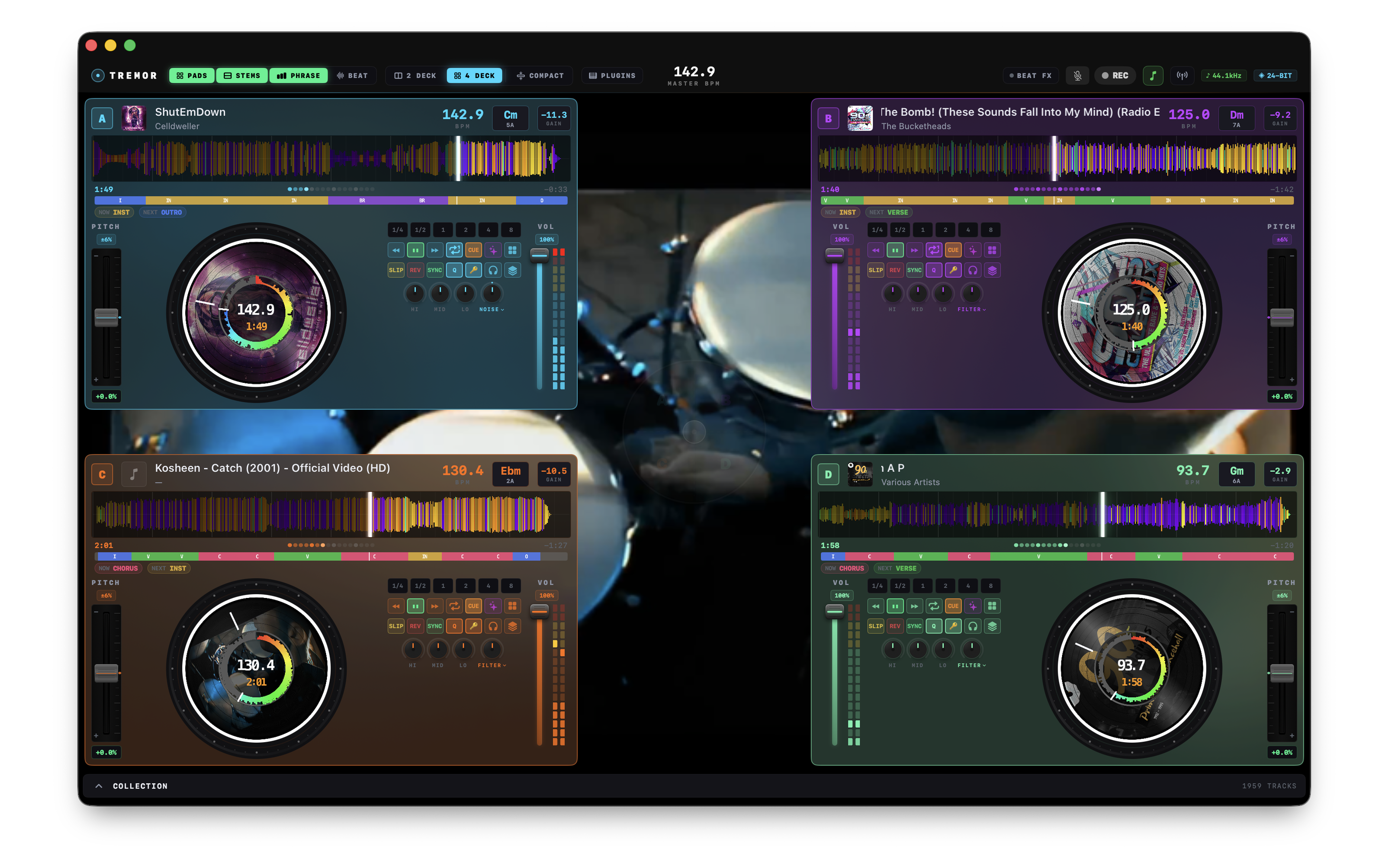Viewport: 1389px width, 868px height.
Task: Toggle SLIP mode on Deck D
Action: pyautogui.click(x=875, y=626)
